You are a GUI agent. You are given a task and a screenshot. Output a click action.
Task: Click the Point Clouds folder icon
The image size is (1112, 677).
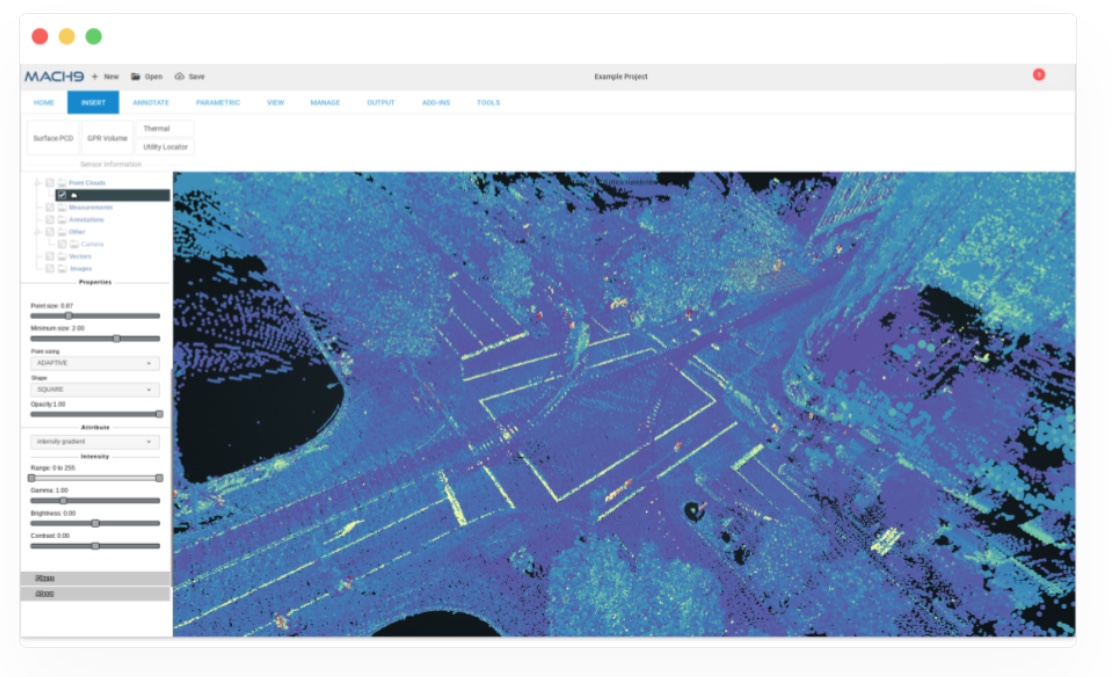[x=62, y=183]
